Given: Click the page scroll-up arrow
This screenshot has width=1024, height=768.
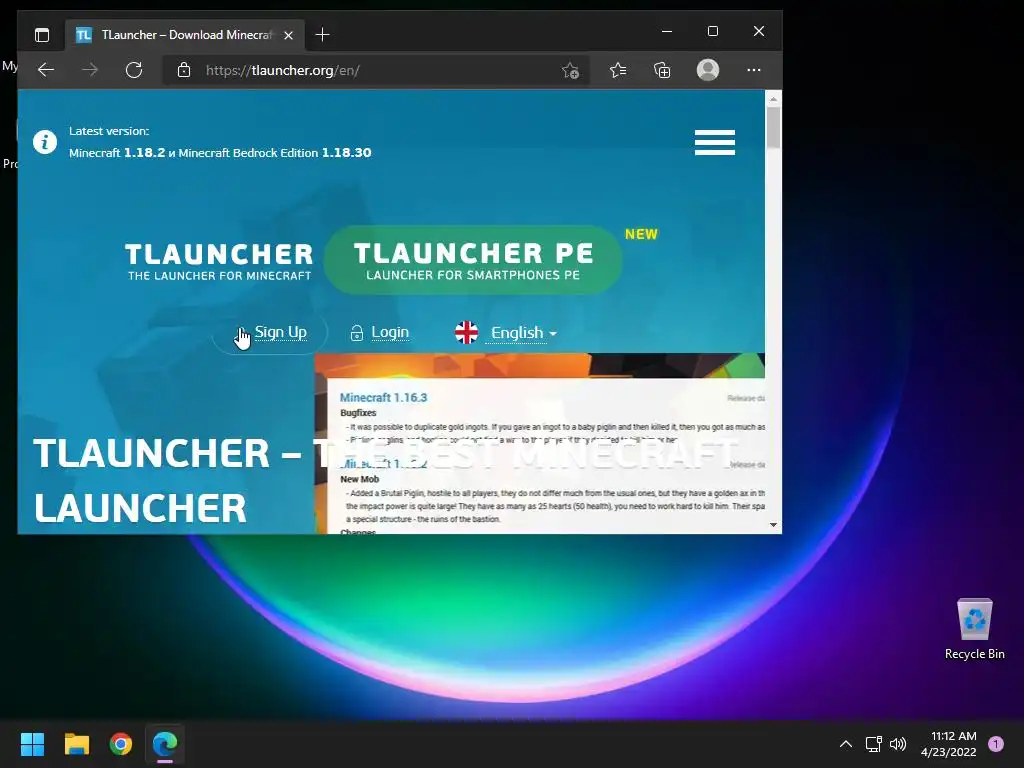Looking at the screenshot, I should (x=773, y=99).
